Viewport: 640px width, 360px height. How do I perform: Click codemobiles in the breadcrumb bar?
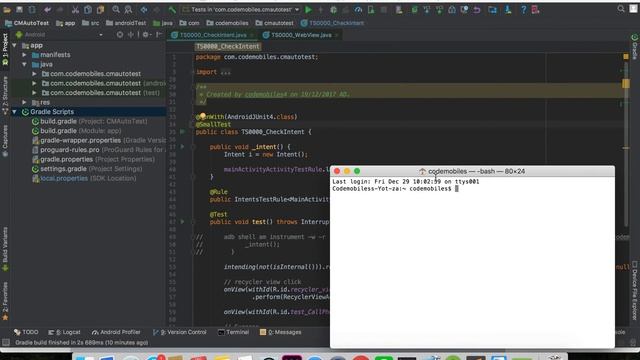[227, 23]
